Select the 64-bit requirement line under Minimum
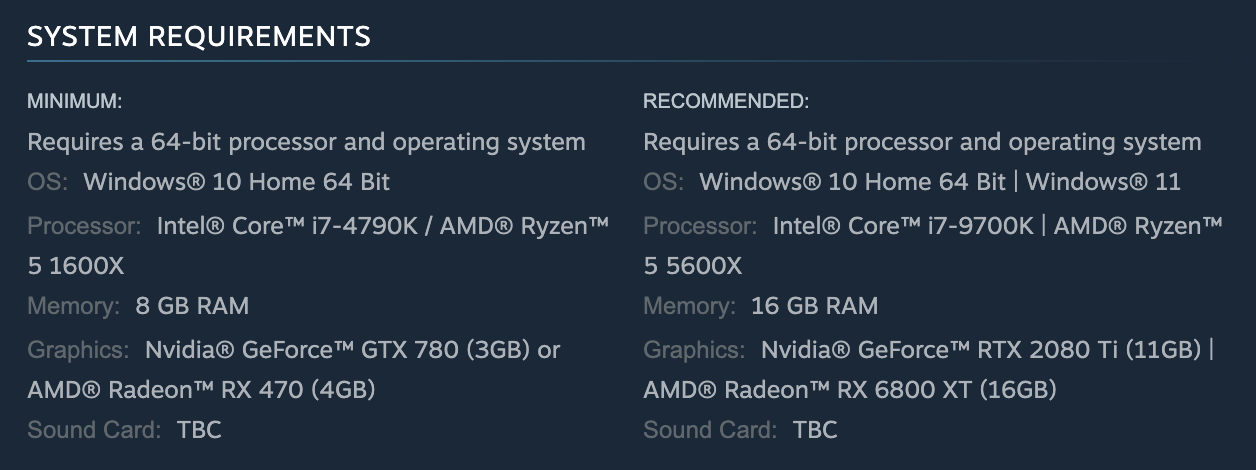1256x470 pixels. [x=306, y=142]
